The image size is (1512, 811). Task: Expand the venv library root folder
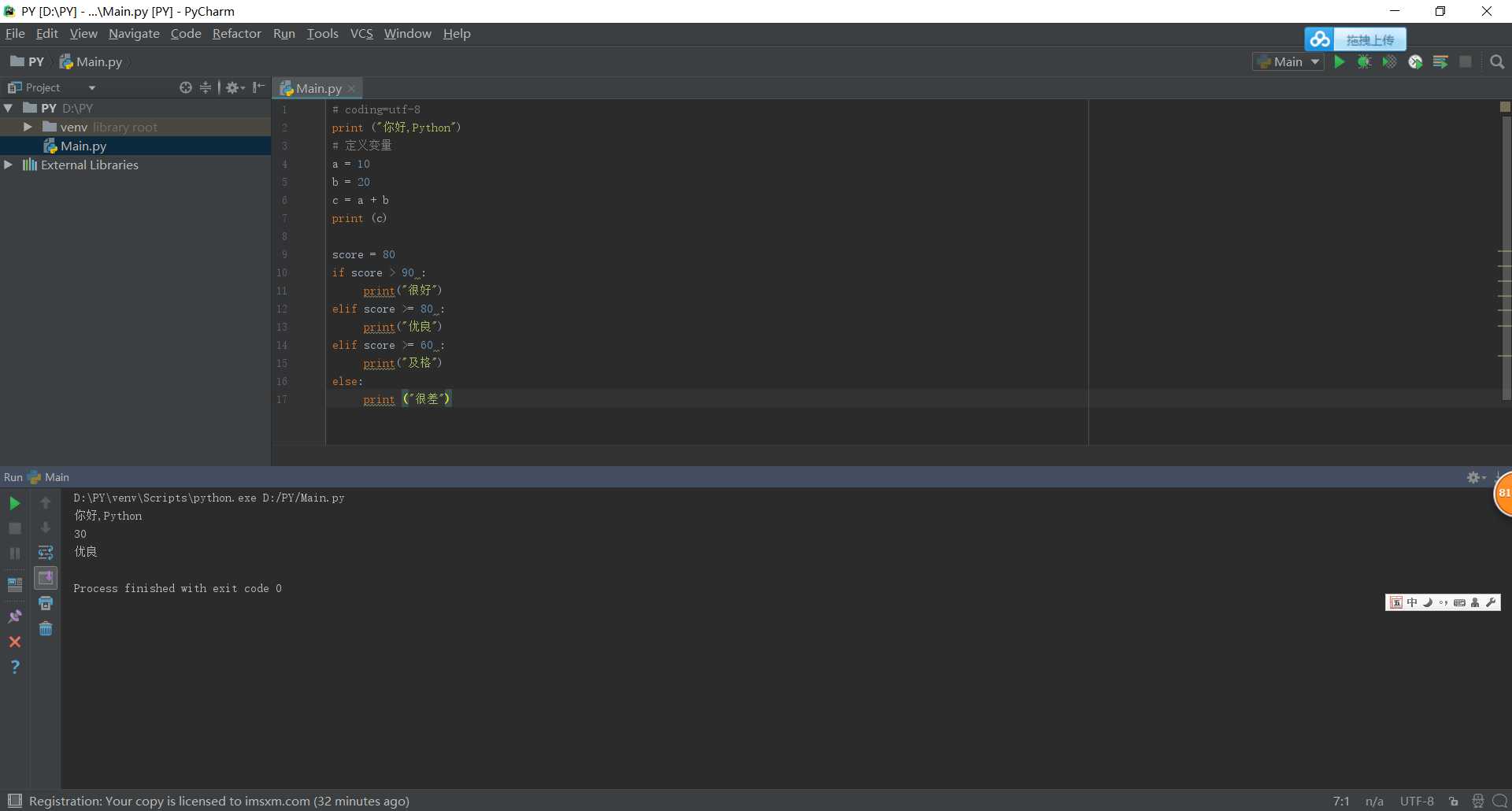click(28, 127)
